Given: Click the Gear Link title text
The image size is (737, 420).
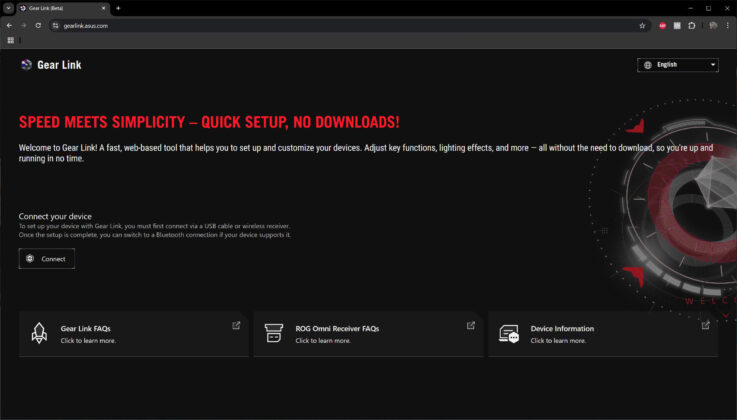Looking at the screenshot, I should point(59,65).
